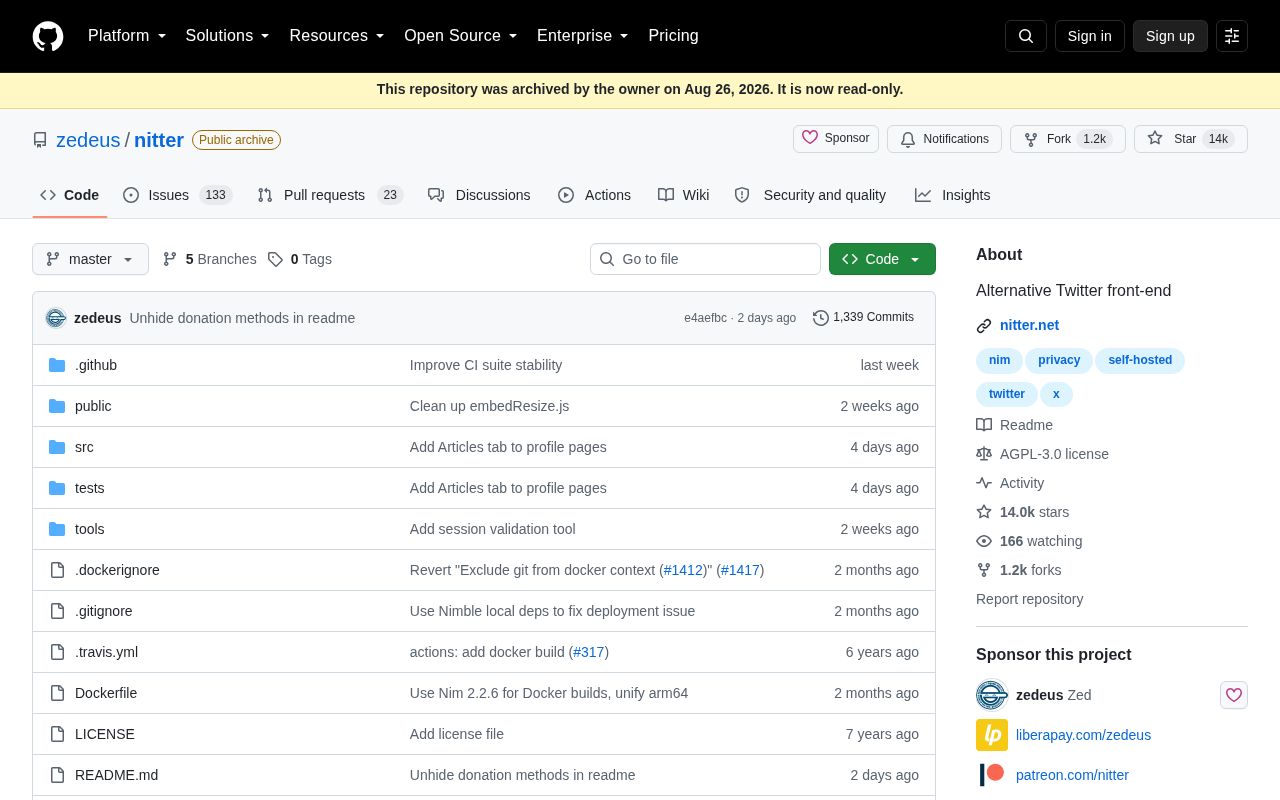The image size is (1280, 800).
Task: Star the nitter repository
Action: 1191,139
